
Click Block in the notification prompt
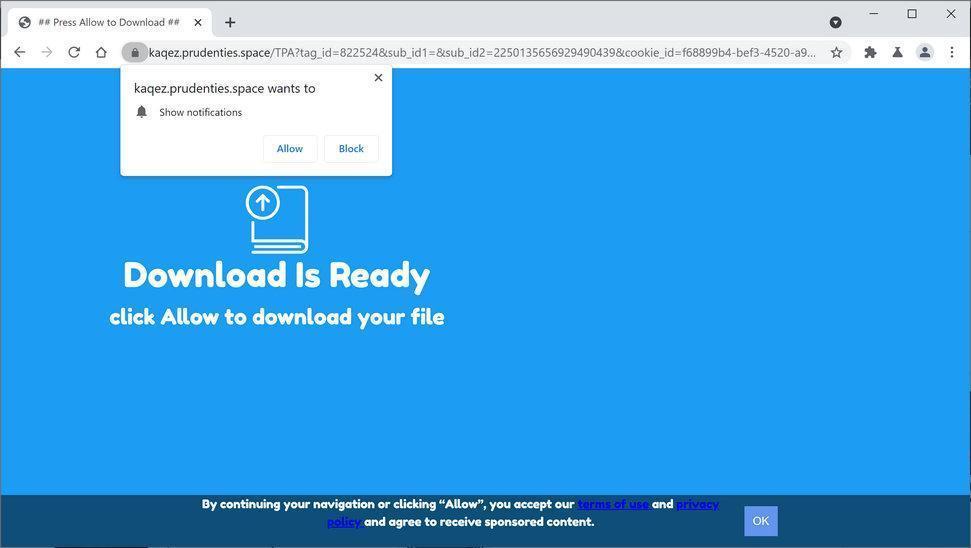[351, 149]
